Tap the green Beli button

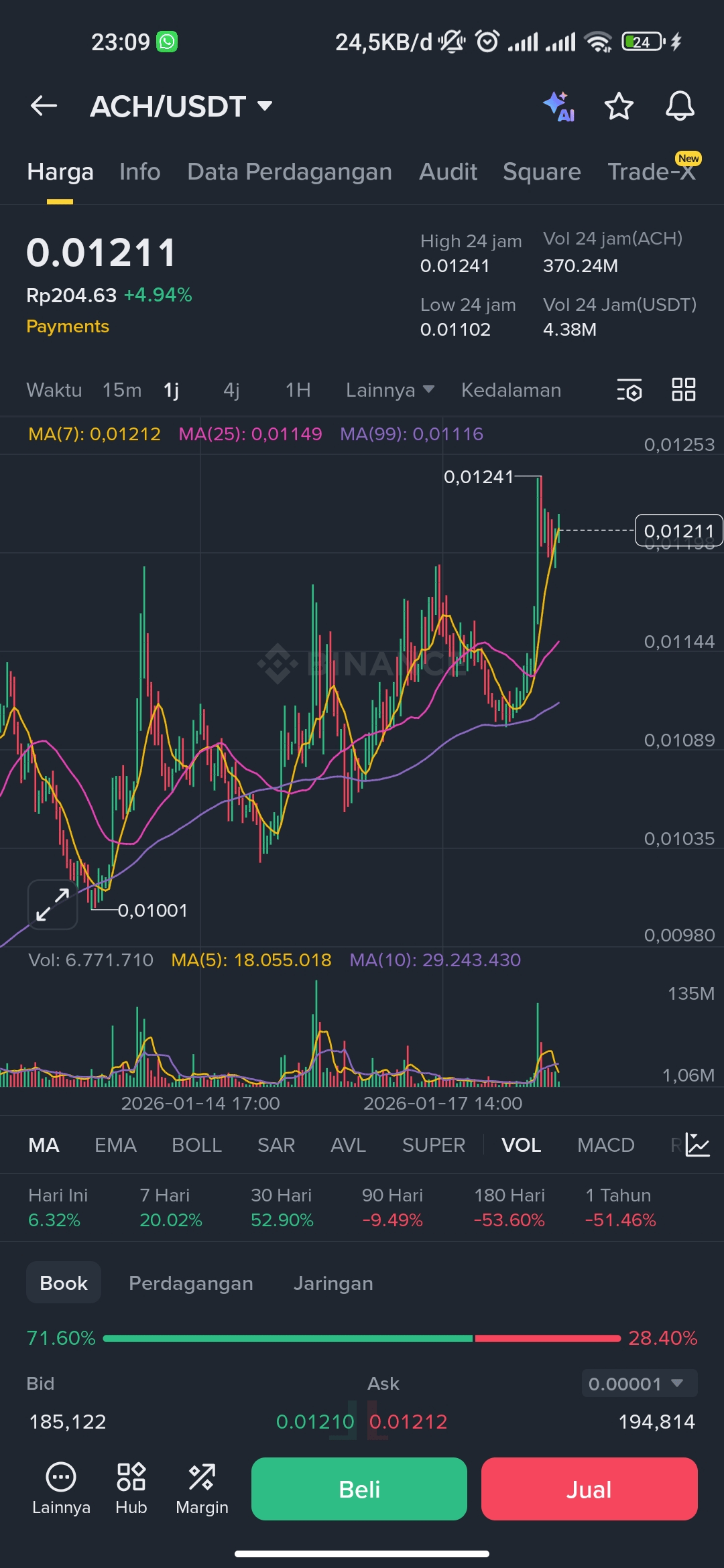(x=359, y=1489)
